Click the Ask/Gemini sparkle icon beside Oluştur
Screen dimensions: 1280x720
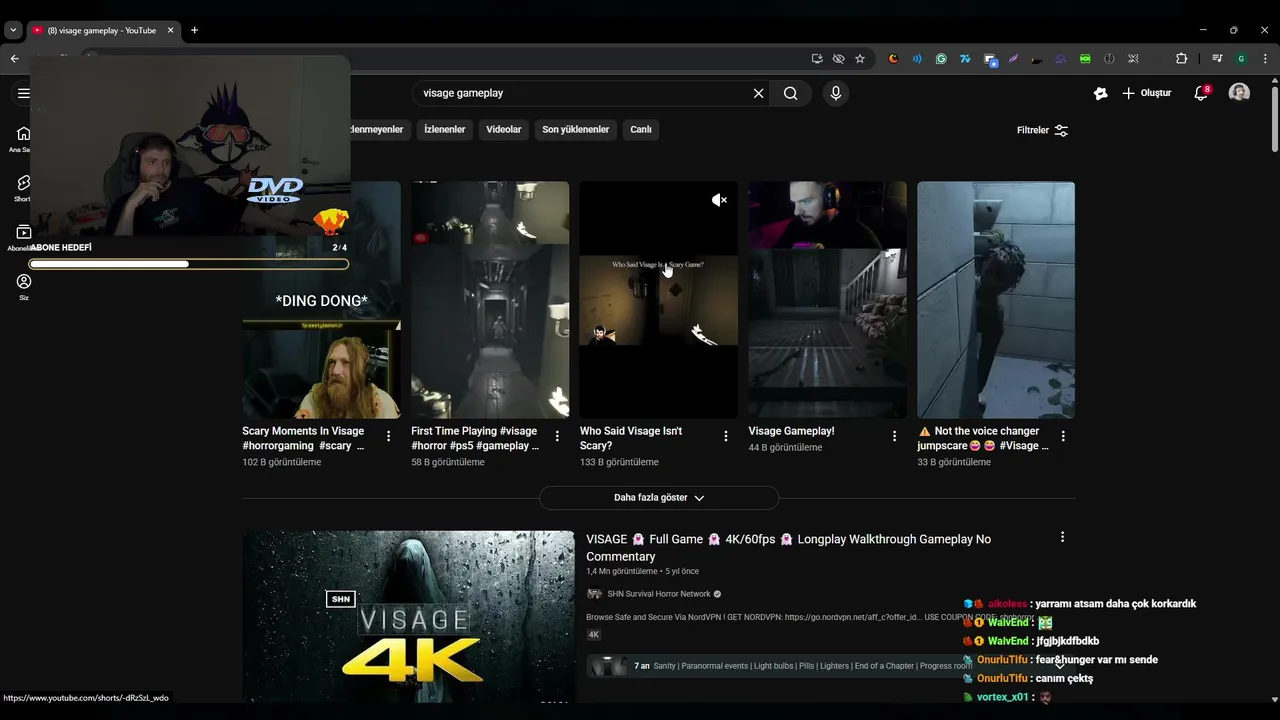pos(1100,93)
